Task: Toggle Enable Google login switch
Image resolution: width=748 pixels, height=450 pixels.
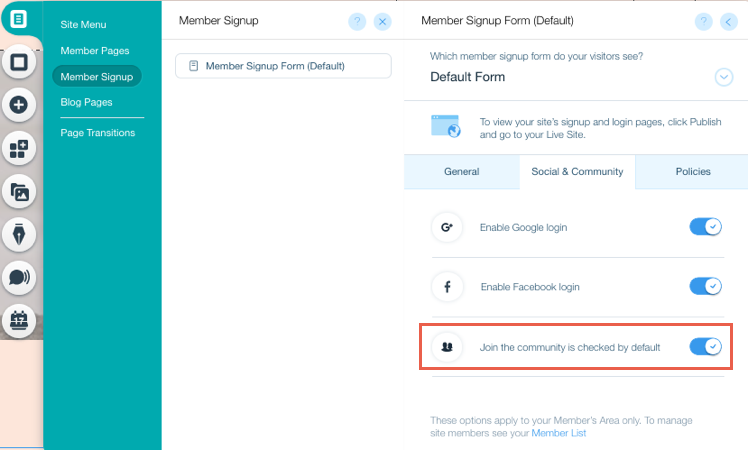Action: pos(706,227)
